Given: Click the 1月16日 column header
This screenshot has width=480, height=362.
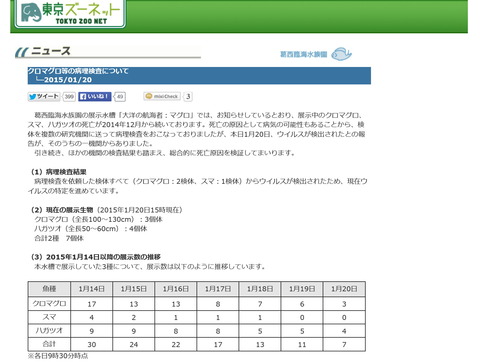Looking at the screenshot, I should point(176,289).
